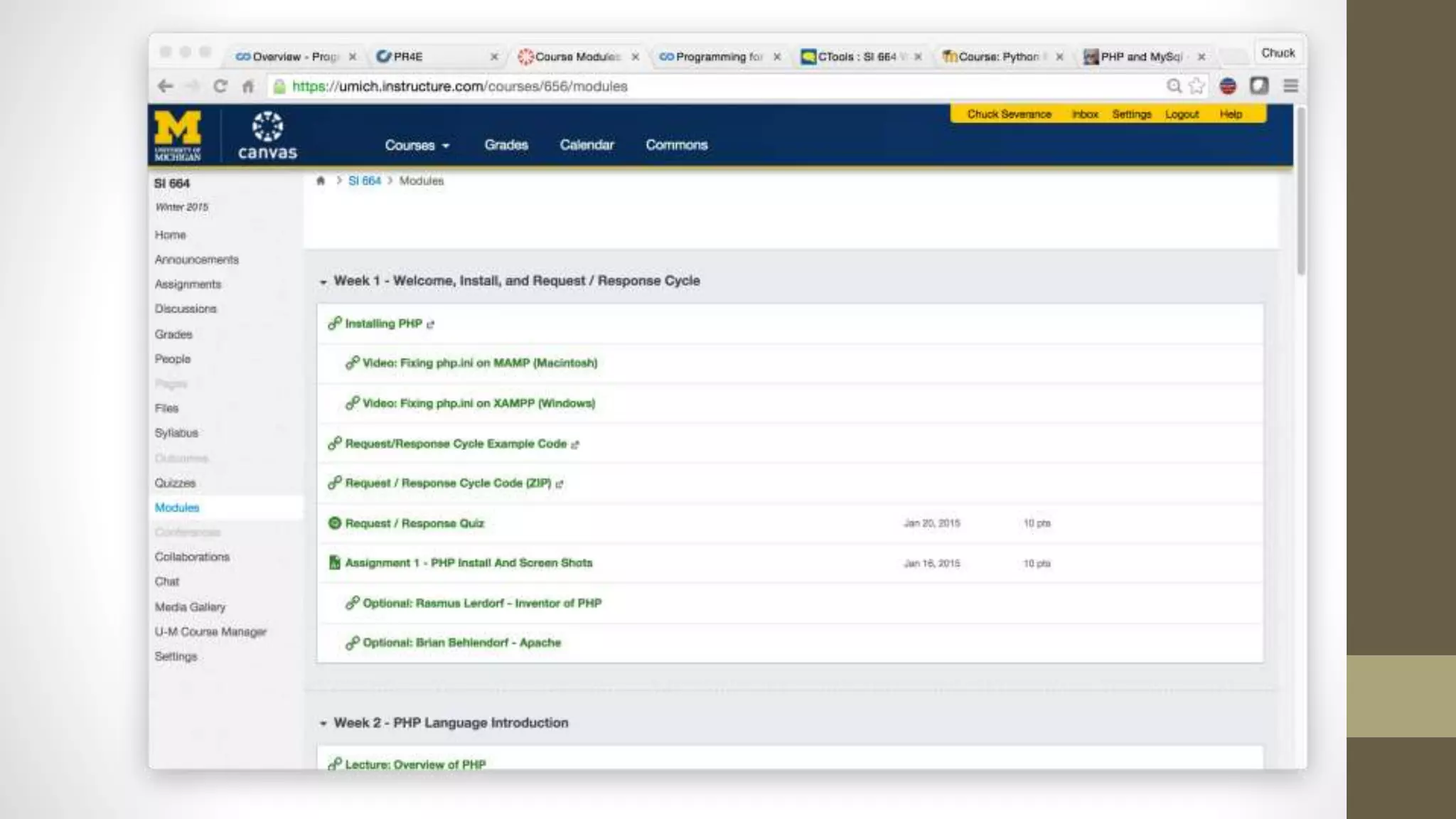Click the browser home icon

[x=247, y=87]
